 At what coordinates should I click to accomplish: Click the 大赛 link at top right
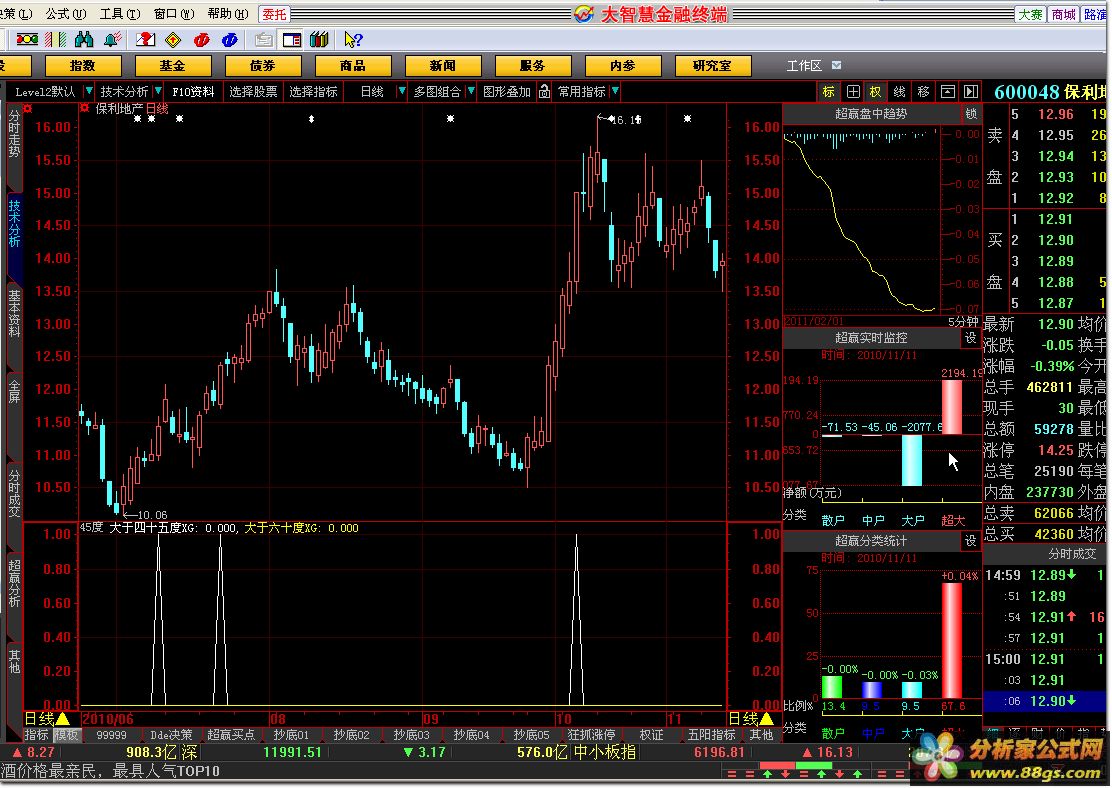(1031, 14)
